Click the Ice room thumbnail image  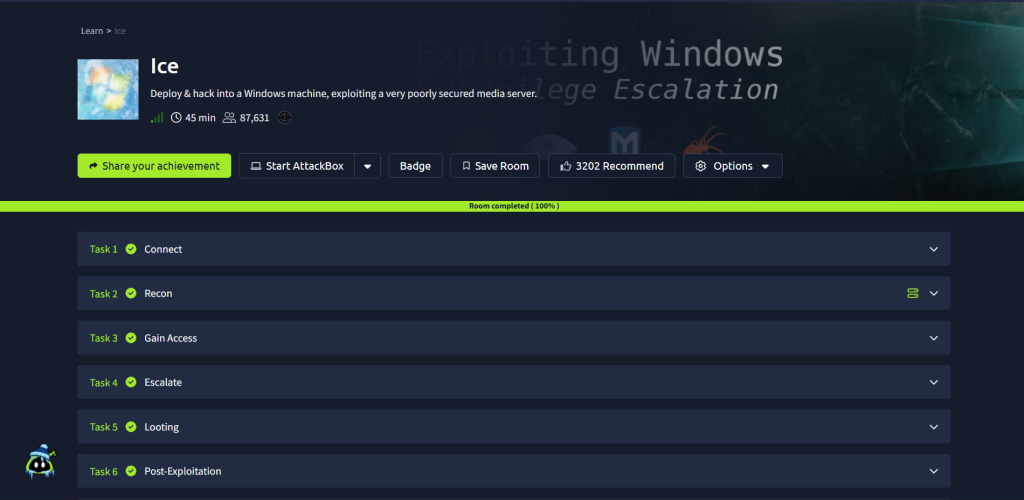(107, 89)
